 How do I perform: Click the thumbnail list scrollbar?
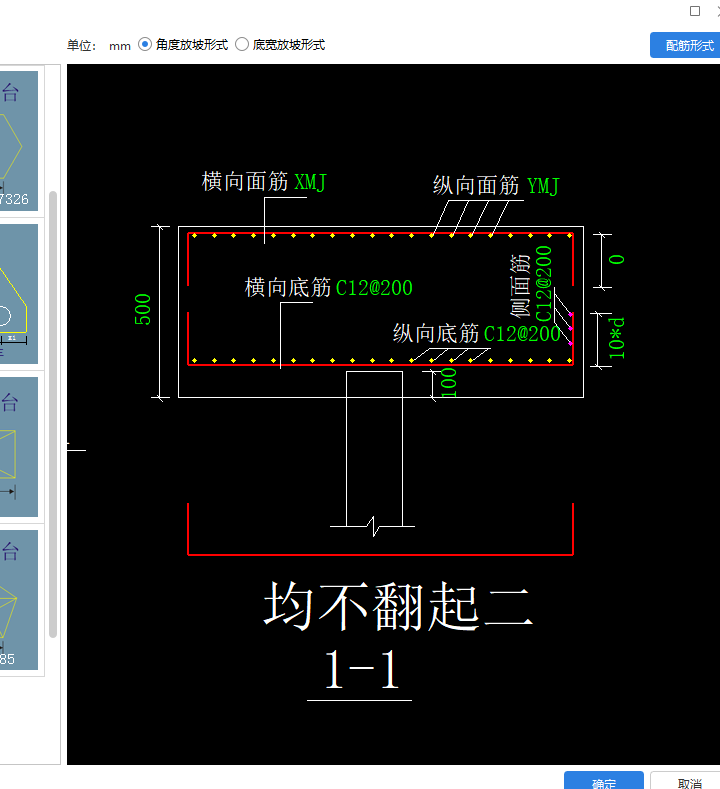coord(53,414)
